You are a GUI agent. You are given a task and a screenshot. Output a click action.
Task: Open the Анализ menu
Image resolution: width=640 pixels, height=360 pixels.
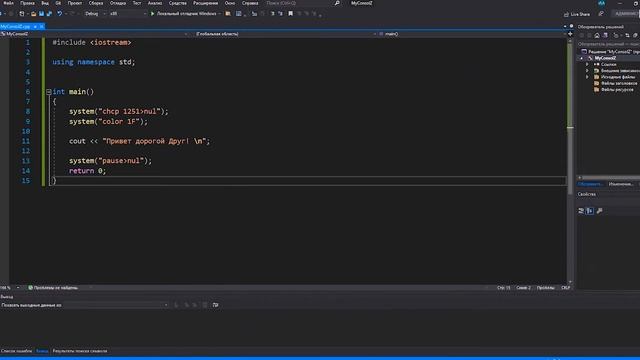coord(155,3)
